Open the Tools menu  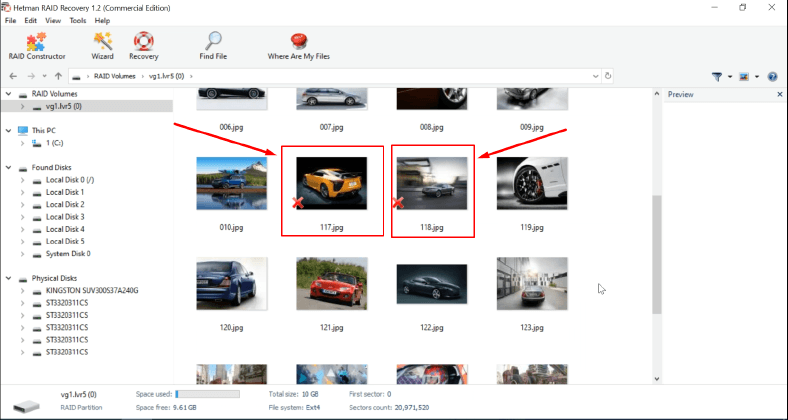[x=77, y=21]
